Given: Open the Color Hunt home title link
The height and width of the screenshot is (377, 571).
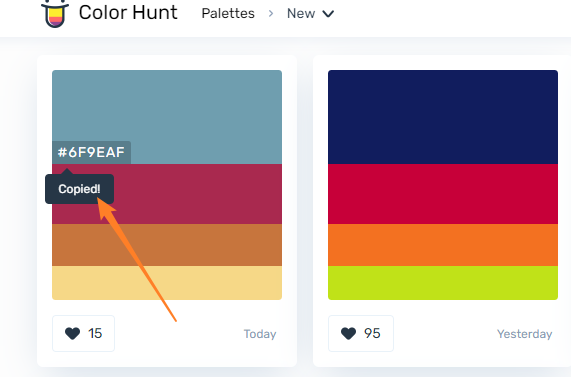Looking at the screenshot, I should (128, 13).
